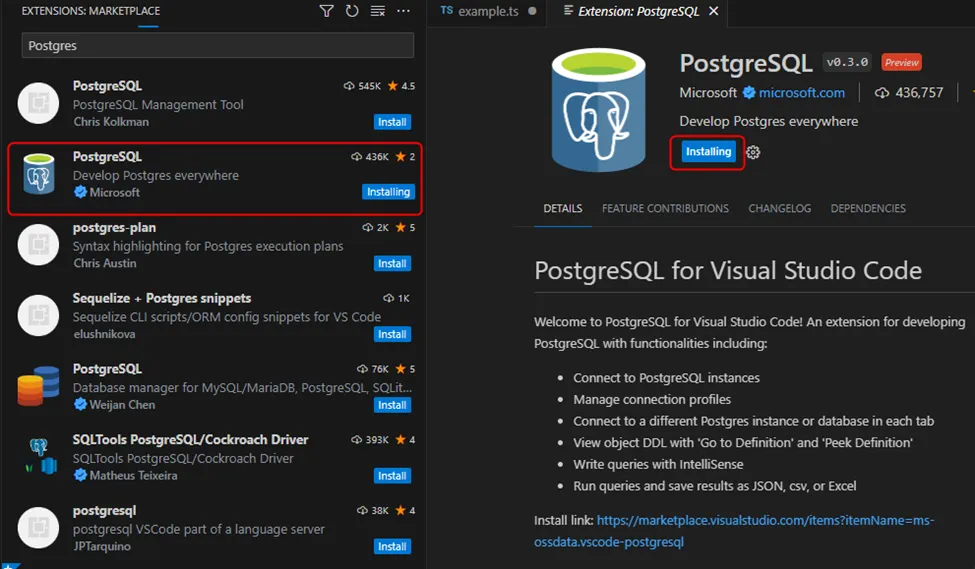Switch to the Changelog tab
This screenshot has height=569, width=975.
[x=779, y=209]
